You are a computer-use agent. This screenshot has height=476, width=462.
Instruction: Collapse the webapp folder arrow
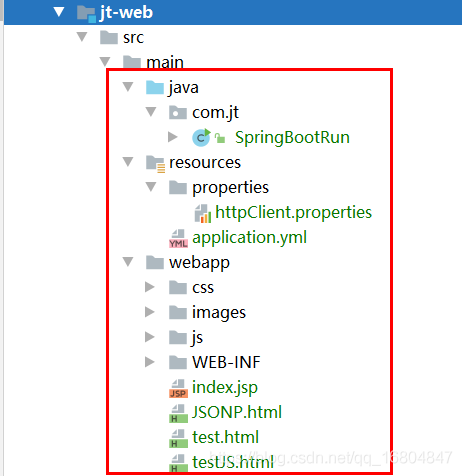click(x=128, y=262)
